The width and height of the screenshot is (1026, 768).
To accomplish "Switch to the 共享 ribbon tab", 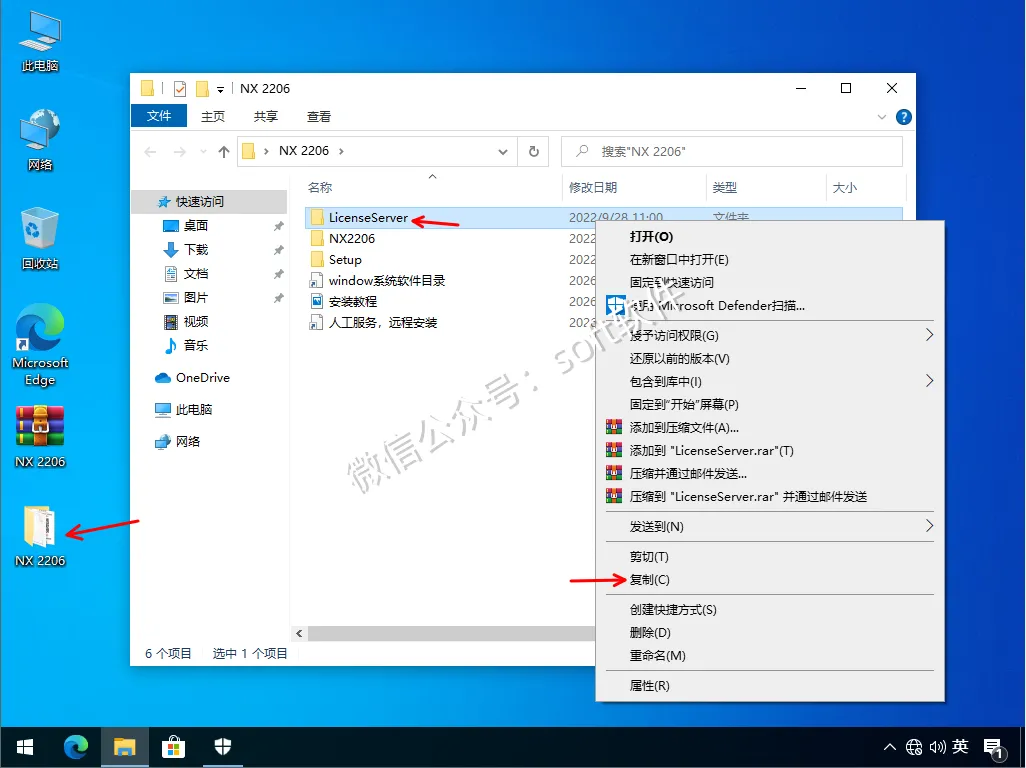I will [266, 116].
